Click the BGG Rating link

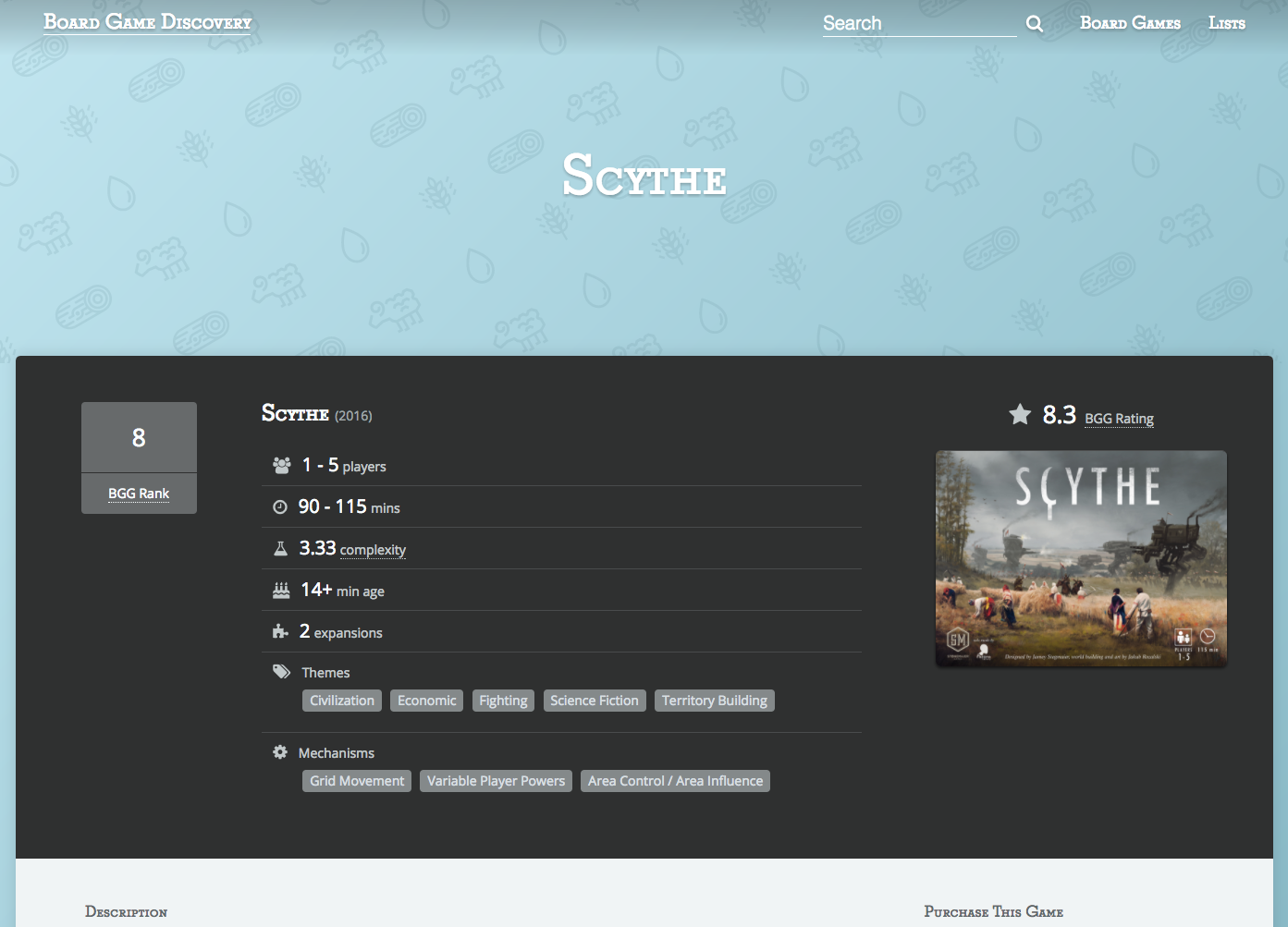tap(1119, 419)
